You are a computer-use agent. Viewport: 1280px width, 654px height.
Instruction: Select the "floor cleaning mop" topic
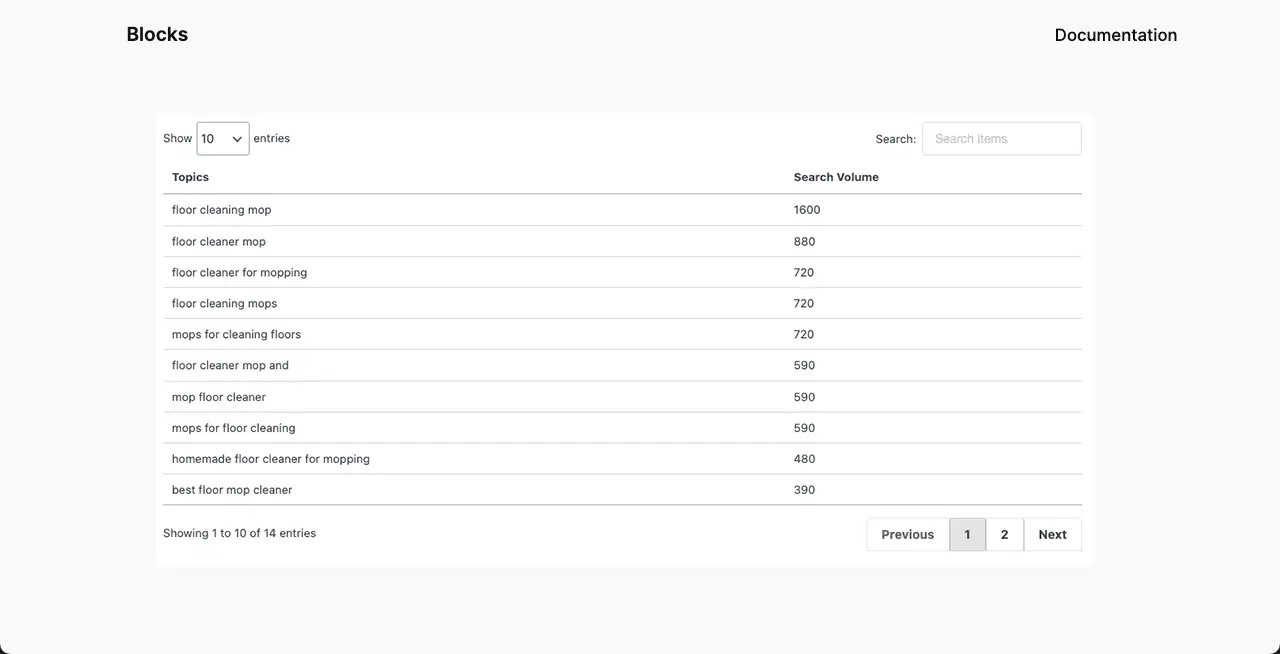pos(221,210)
